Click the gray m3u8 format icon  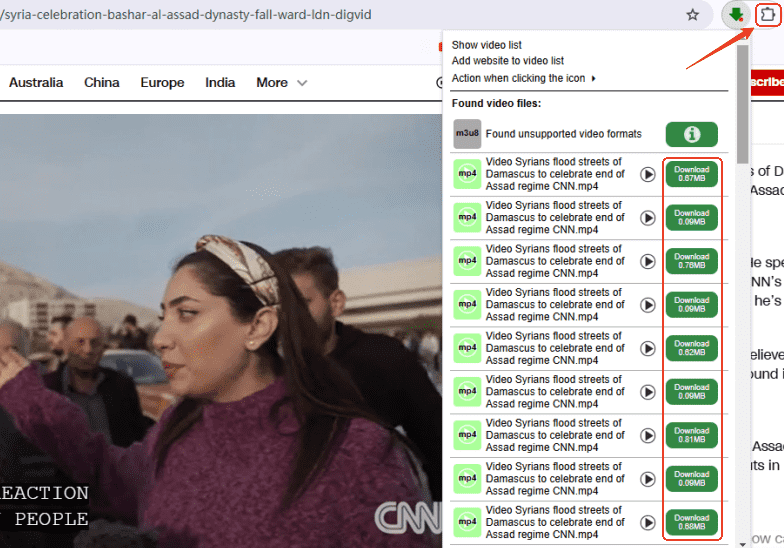[x=467, y=134]
